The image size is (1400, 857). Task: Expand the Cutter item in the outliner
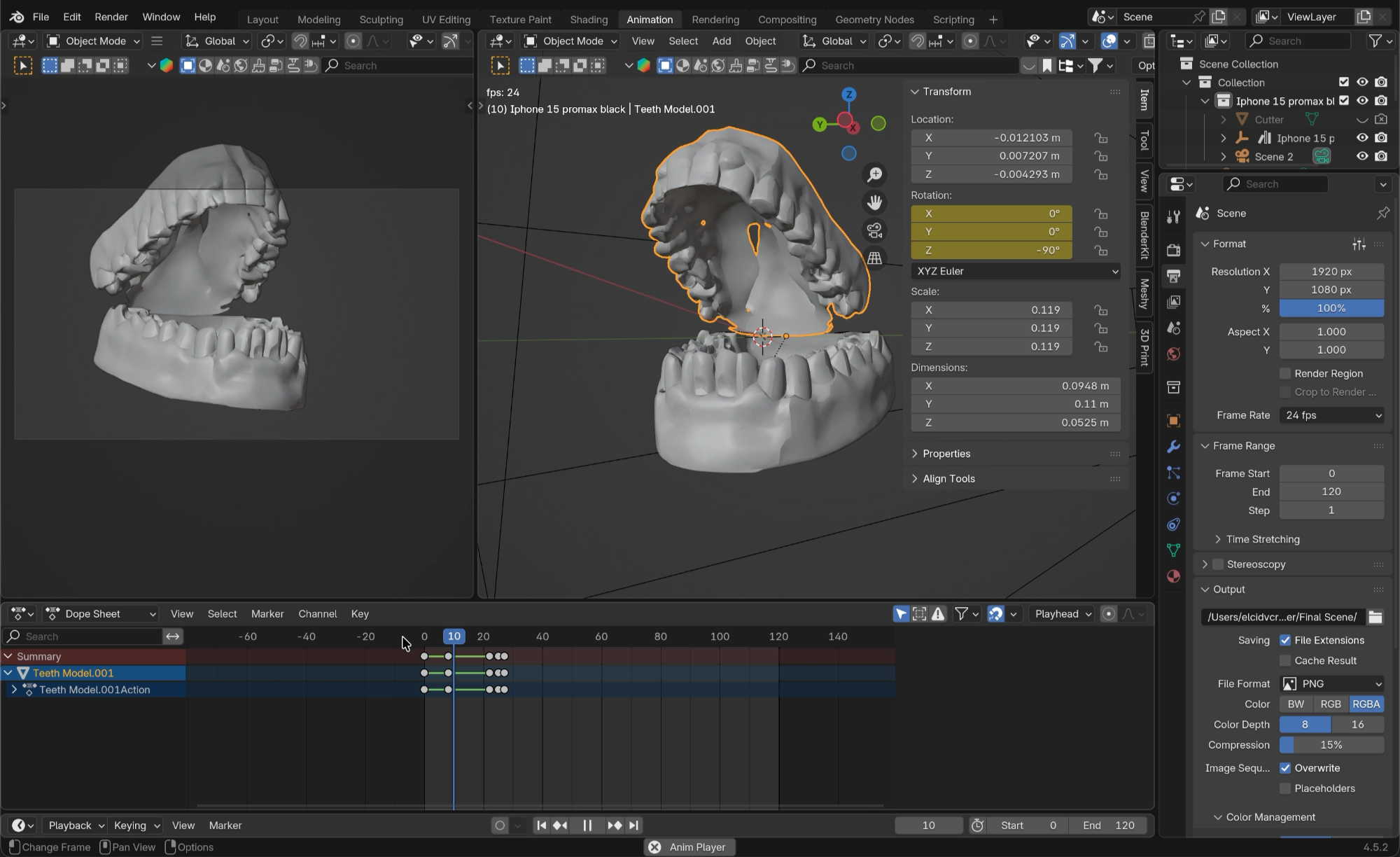click(x=1223, y=120)
